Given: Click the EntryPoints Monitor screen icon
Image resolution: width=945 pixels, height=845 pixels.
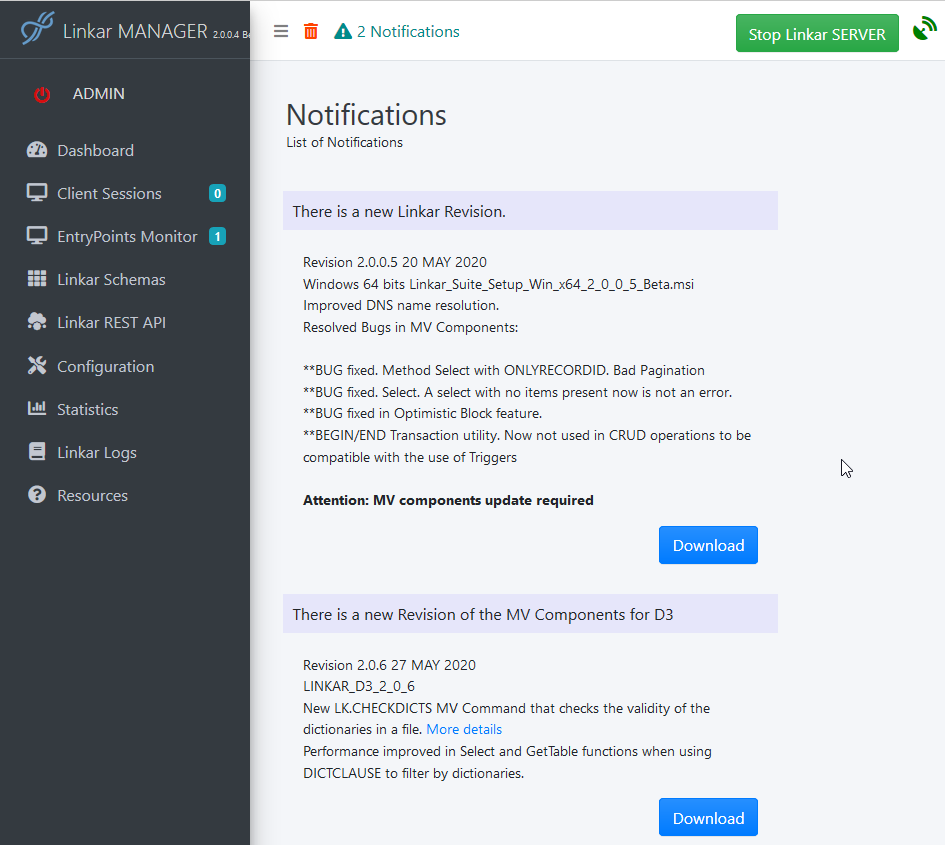Looking at the screenshot, I should 37,236.
